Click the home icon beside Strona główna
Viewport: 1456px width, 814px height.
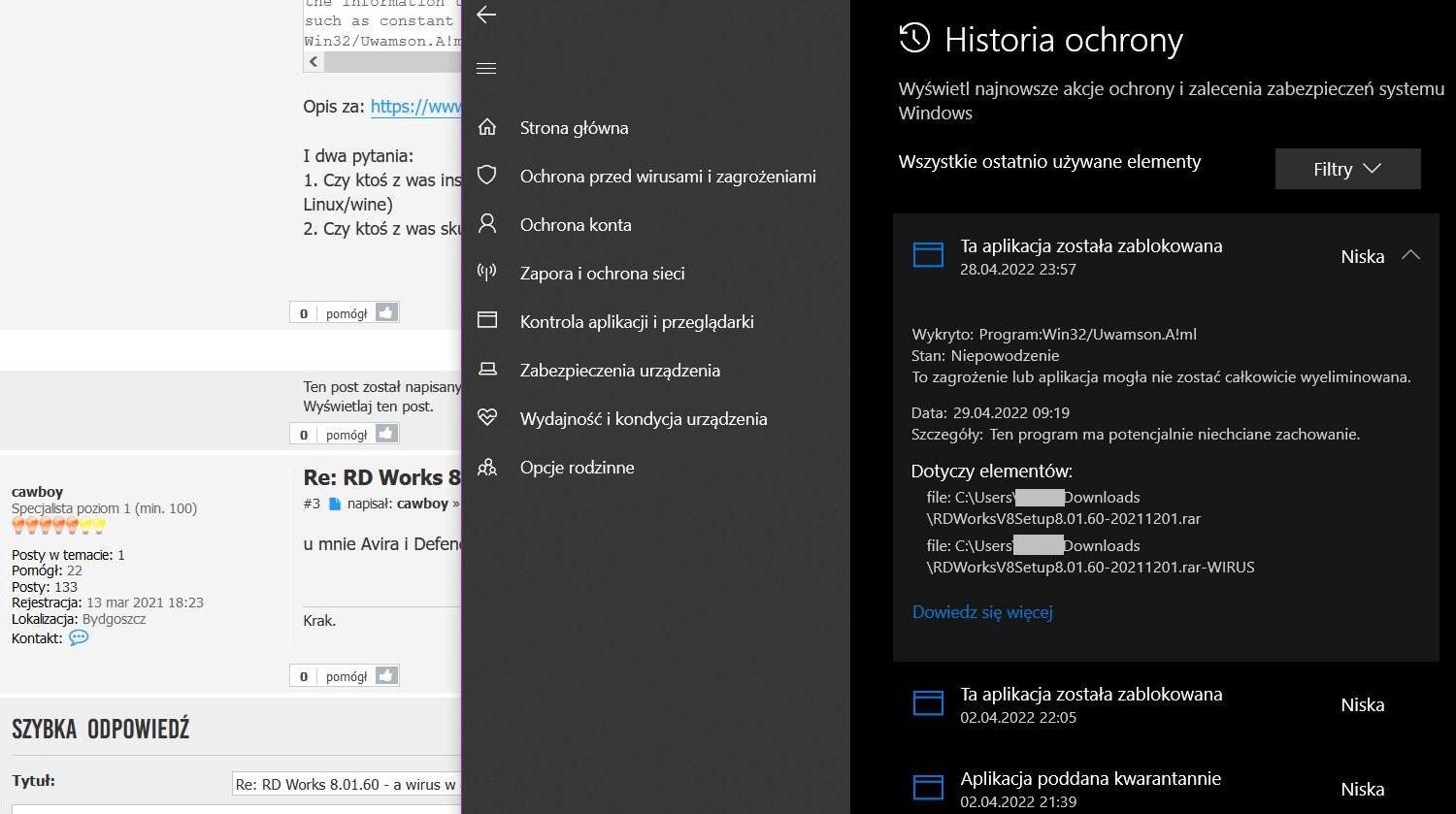487,127
